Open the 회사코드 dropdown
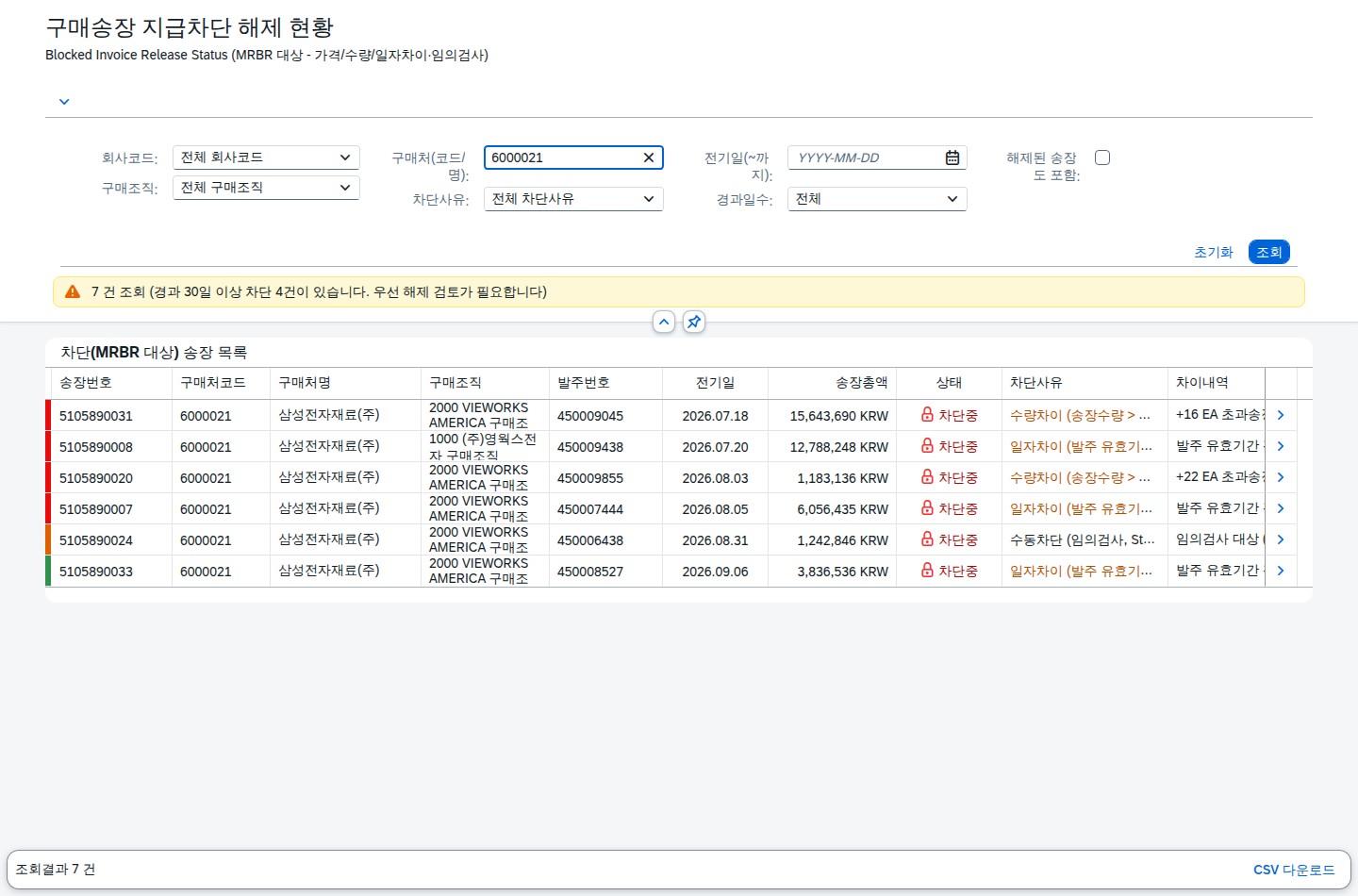This screenshot has height=896, width=1358. pos(266,158)
